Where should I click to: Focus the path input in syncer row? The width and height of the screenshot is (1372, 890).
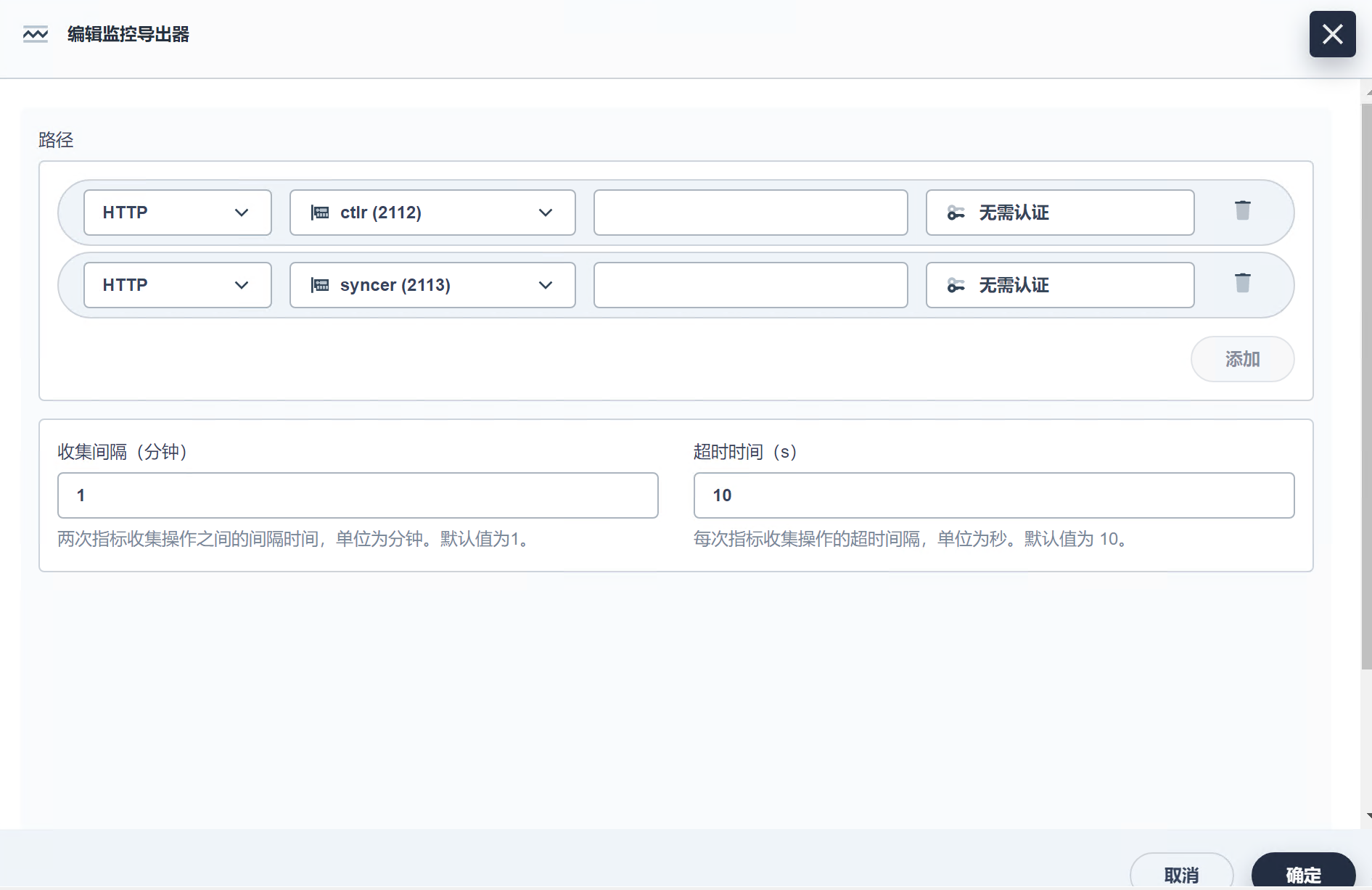click(751, 285)
